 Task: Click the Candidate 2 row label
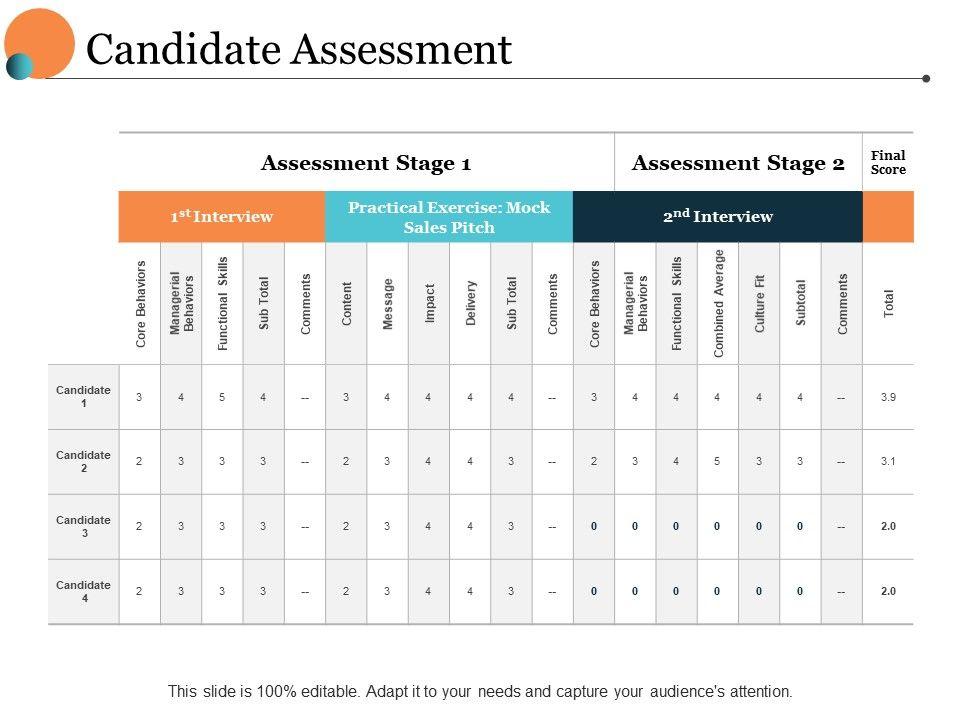(x=84, y=462)
